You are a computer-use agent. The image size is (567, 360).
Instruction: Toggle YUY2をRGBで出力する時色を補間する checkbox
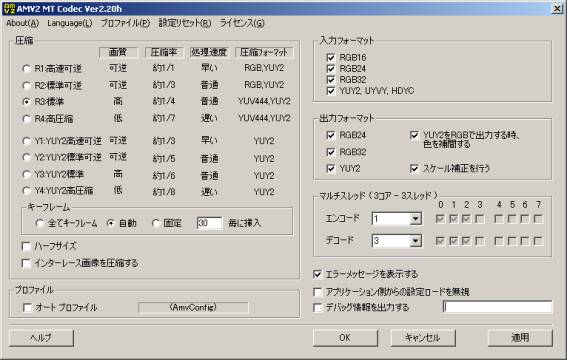[x=414, y=136]
